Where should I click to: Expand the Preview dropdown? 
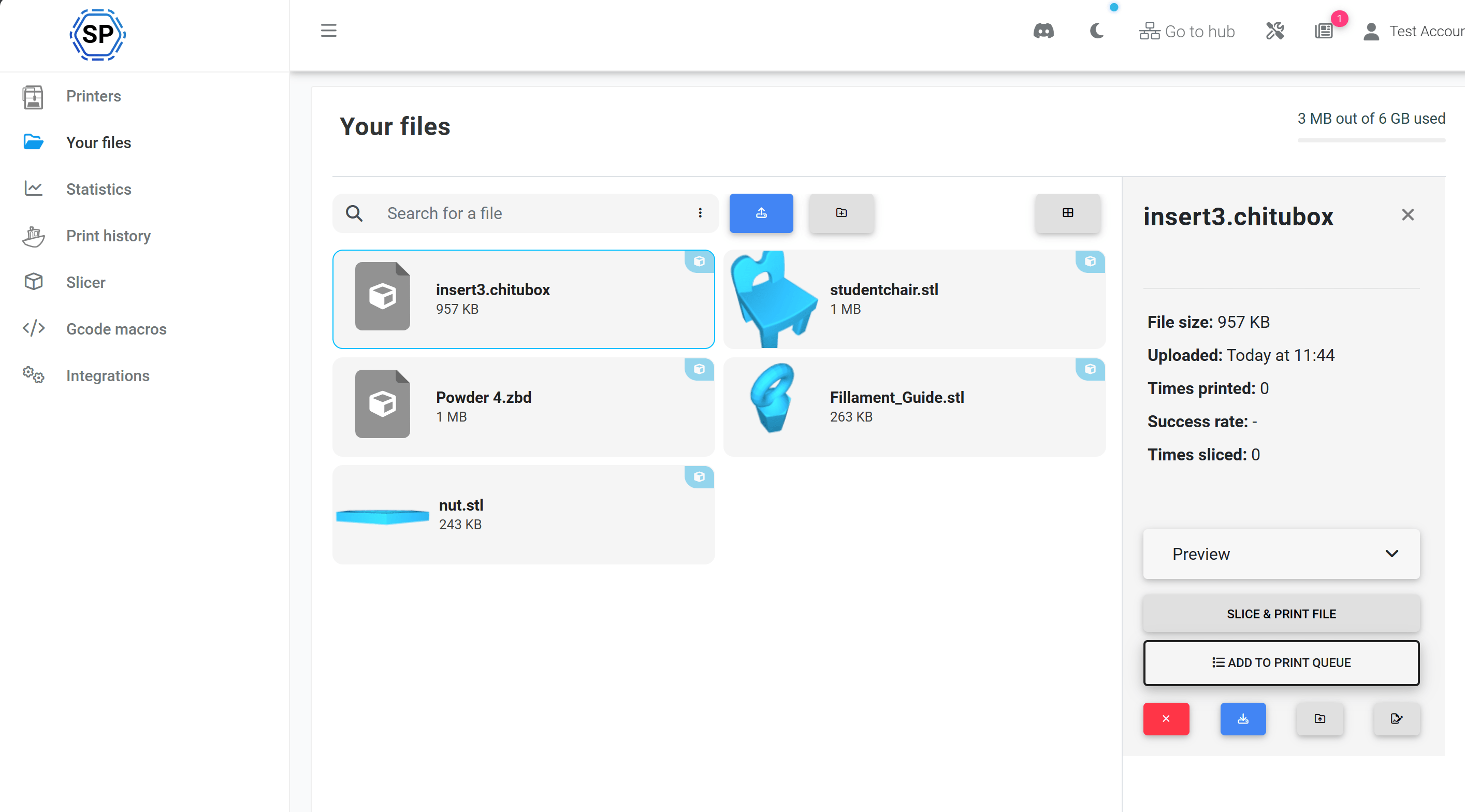click(1281, 554)
